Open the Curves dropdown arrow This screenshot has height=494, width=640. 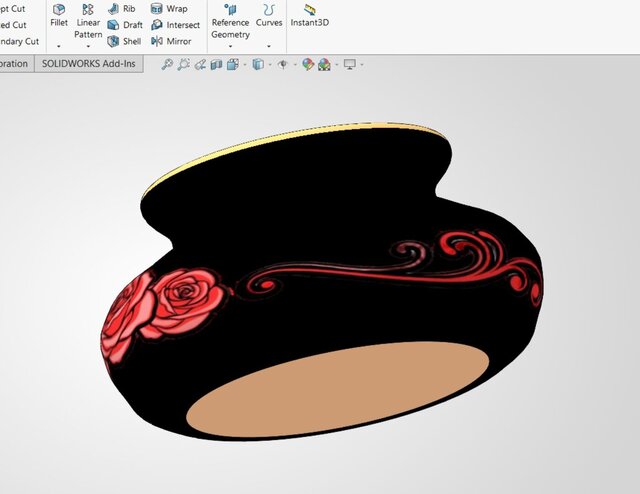coord(268,46)
